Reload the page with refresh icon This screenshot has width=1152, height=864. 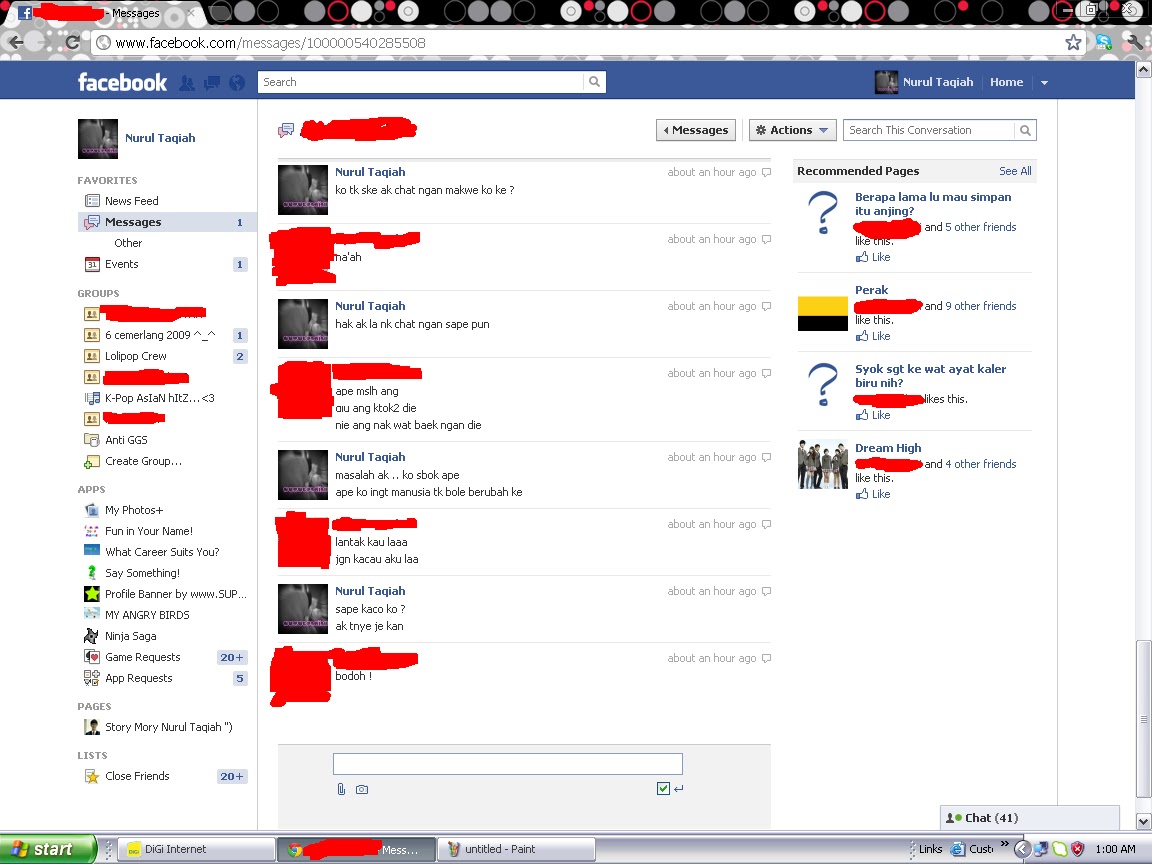73,42
